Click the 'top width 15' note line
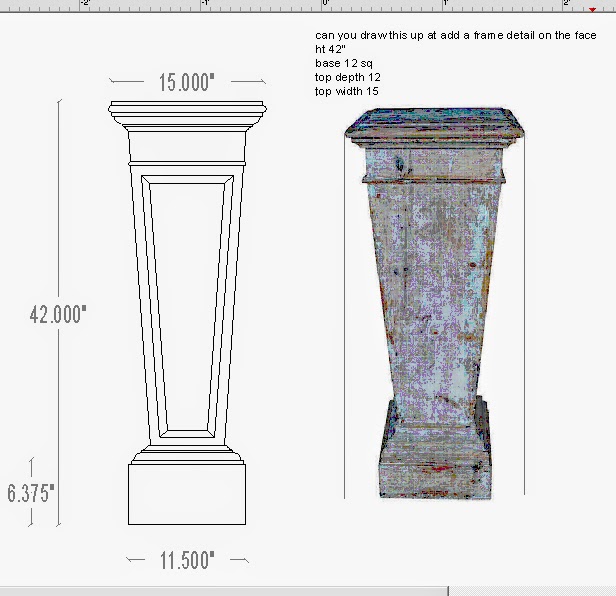 point(346,91)
